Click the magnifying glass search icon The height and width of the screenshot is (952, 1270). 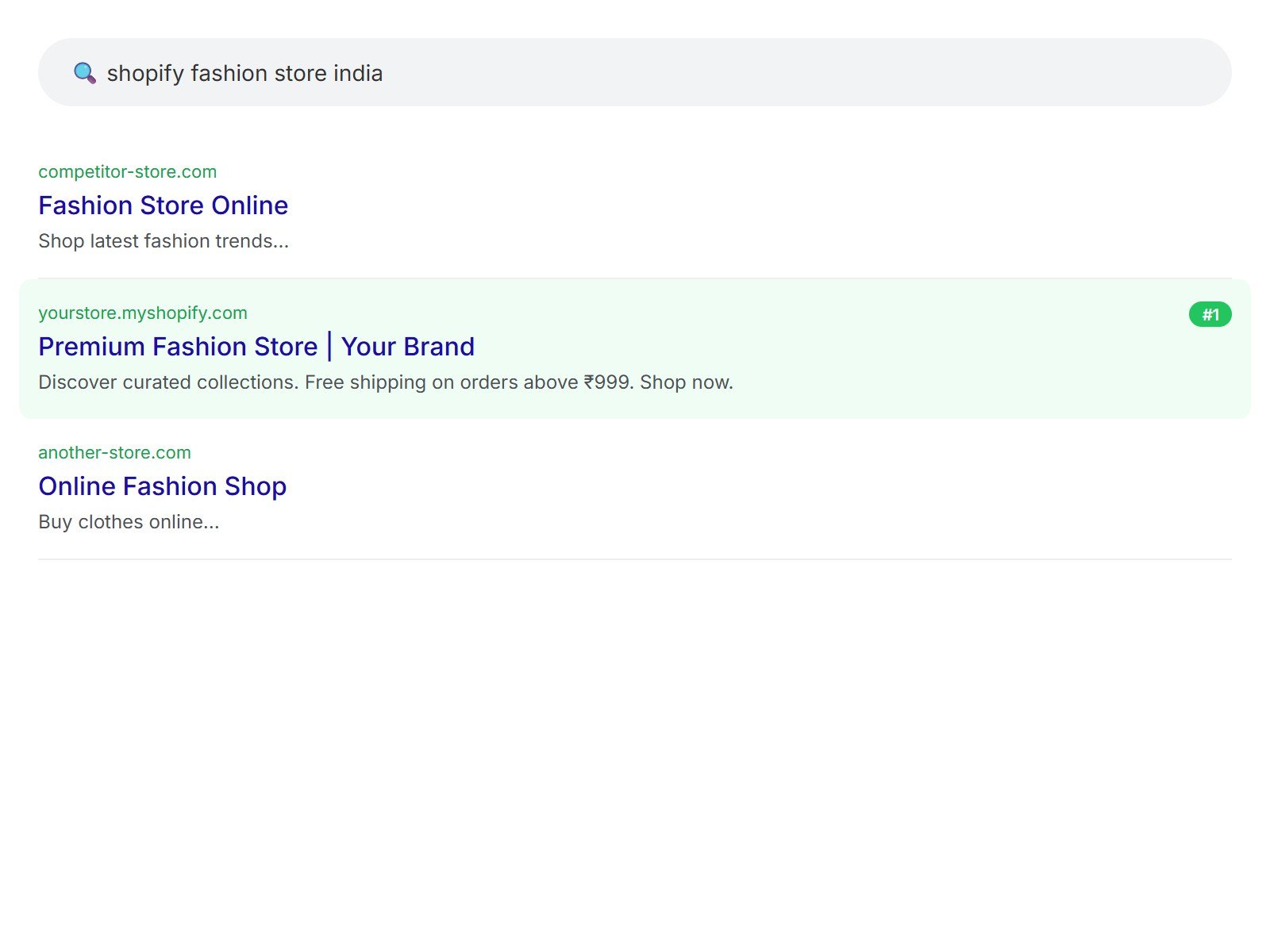pyautogui.click(x=85, y=73)
